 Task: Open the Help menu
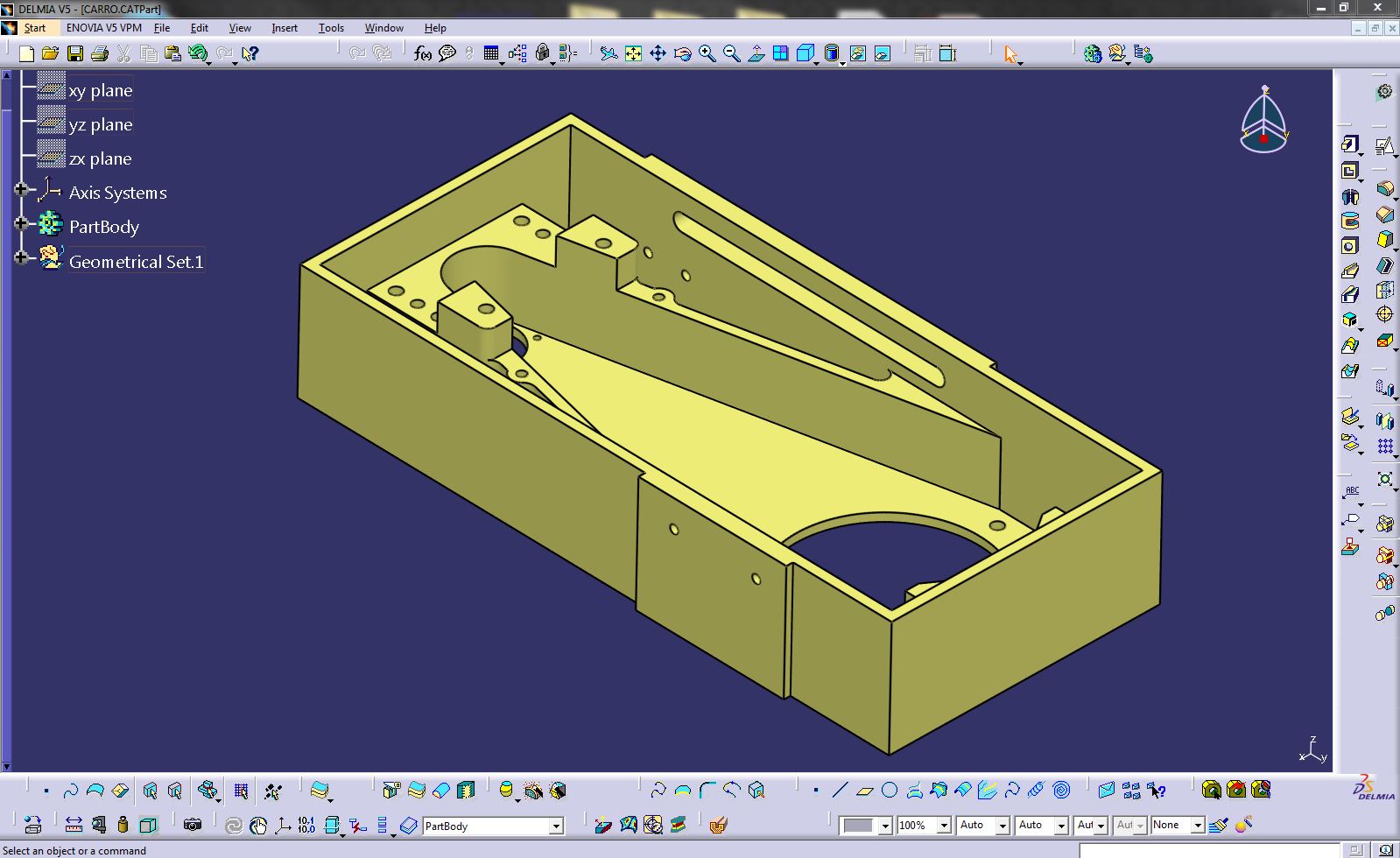coord(435,28)
